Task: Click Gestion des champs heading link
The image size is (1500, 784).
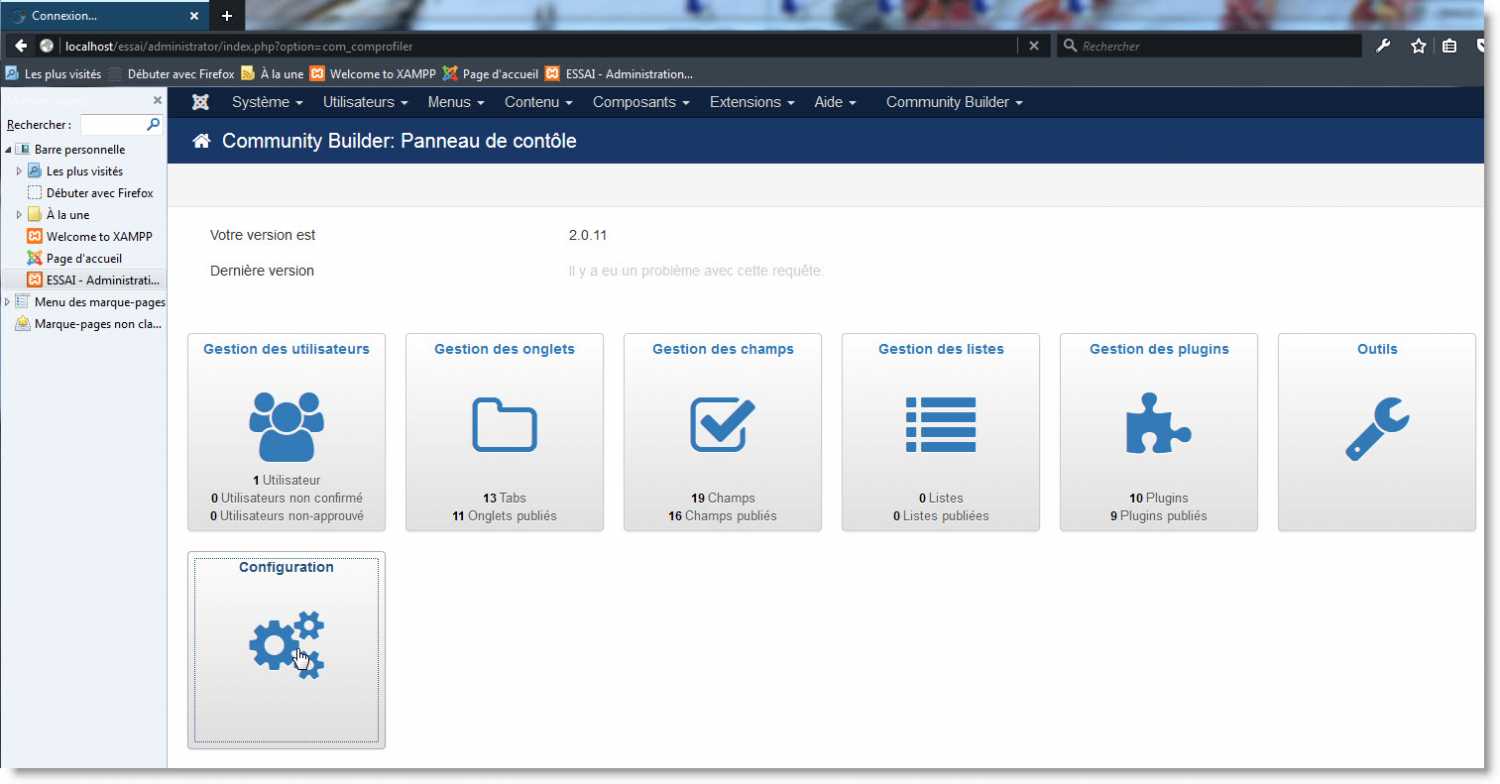Action: click(x=723, y=349)
